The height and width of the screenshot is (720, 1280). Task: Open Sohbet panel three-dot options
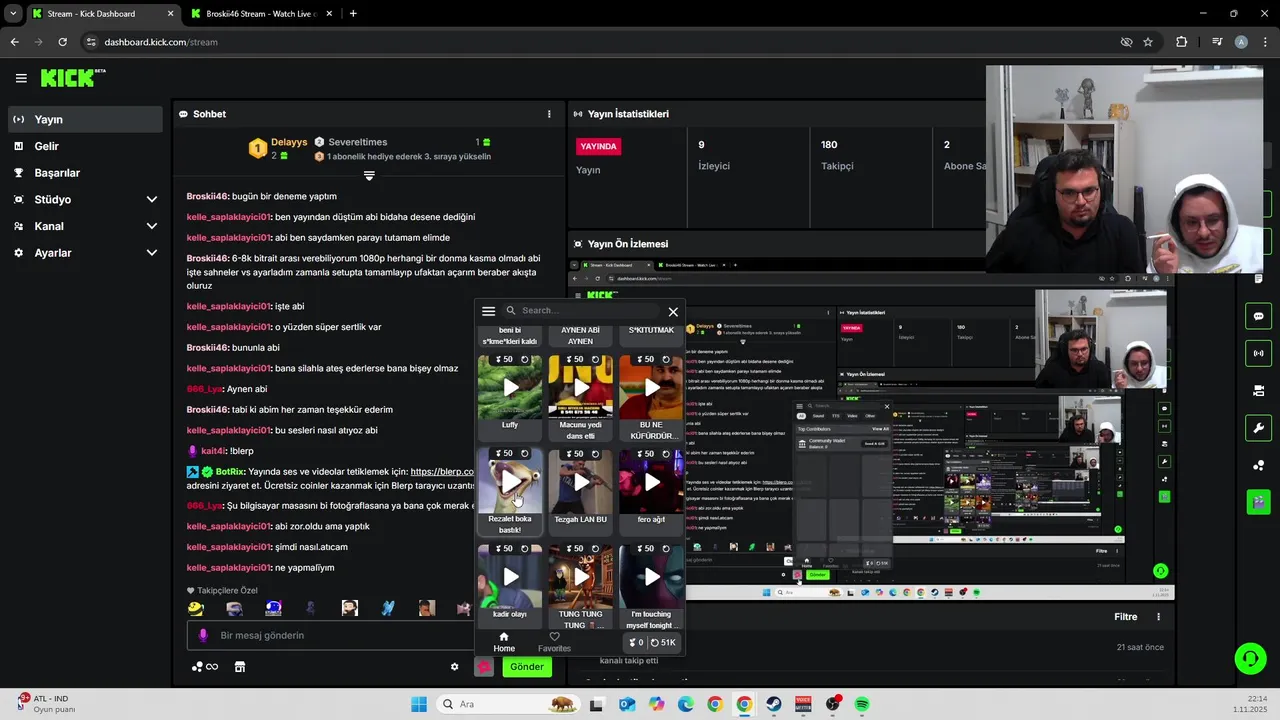point(549,114)
